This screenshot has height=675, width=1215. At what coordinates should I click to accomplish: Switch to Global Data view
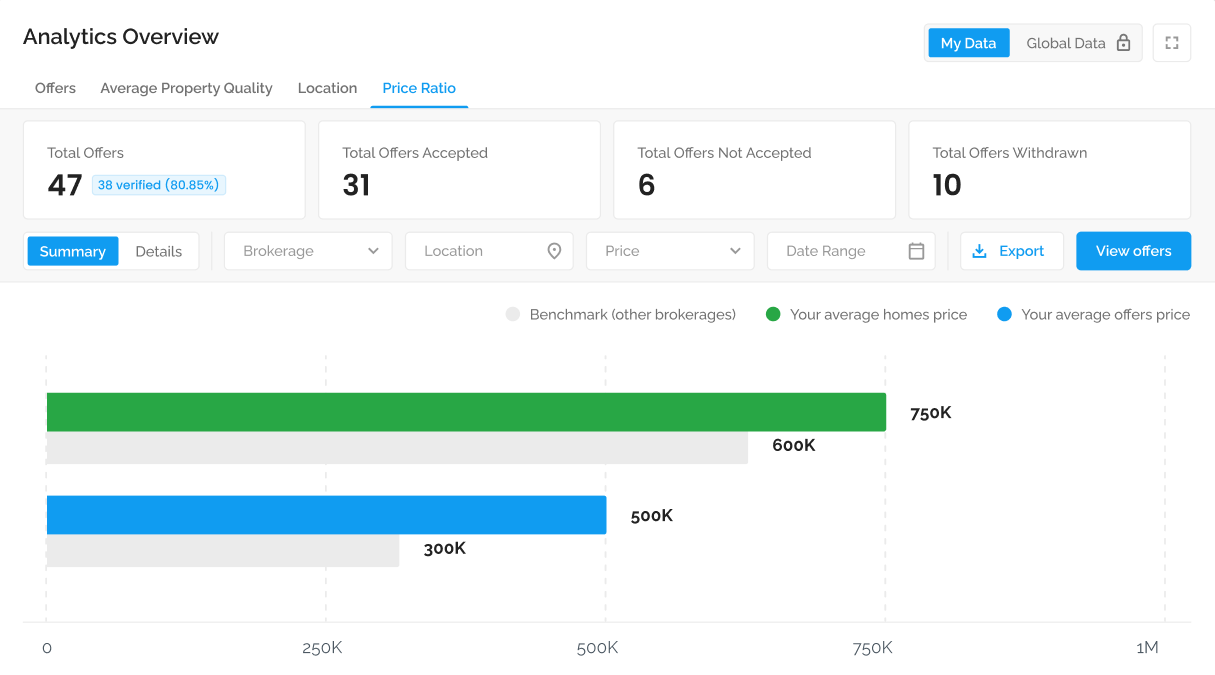[1076, 43]
